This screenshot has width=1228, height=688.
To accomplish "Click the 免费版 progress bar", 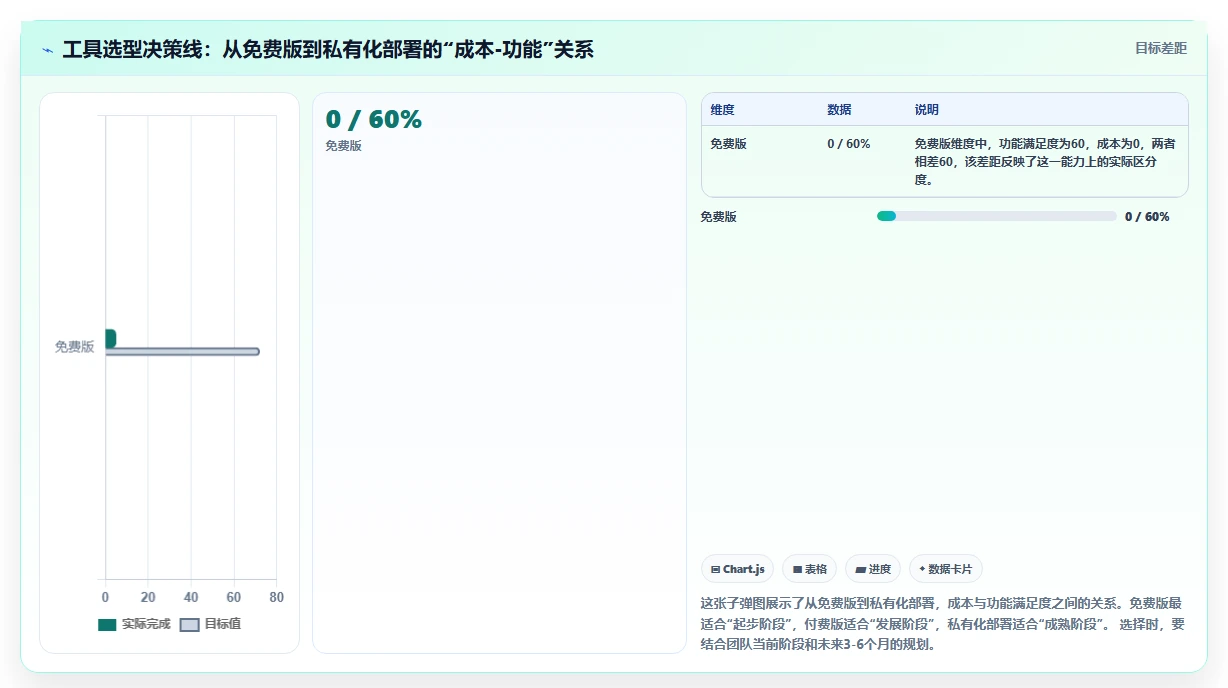I will pos(996,216).
